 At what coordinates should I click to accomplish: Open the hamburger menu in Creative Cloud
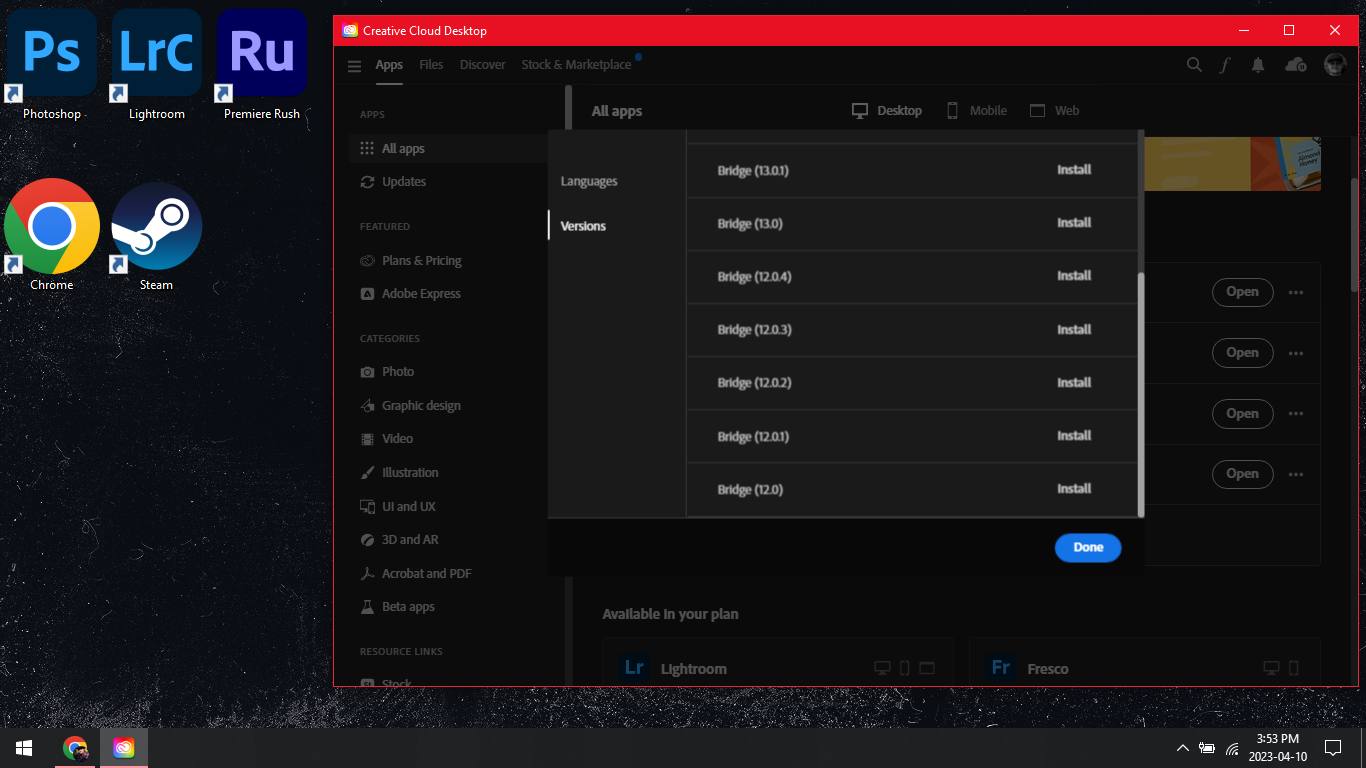pyautogui.click(x=354, y=66)
